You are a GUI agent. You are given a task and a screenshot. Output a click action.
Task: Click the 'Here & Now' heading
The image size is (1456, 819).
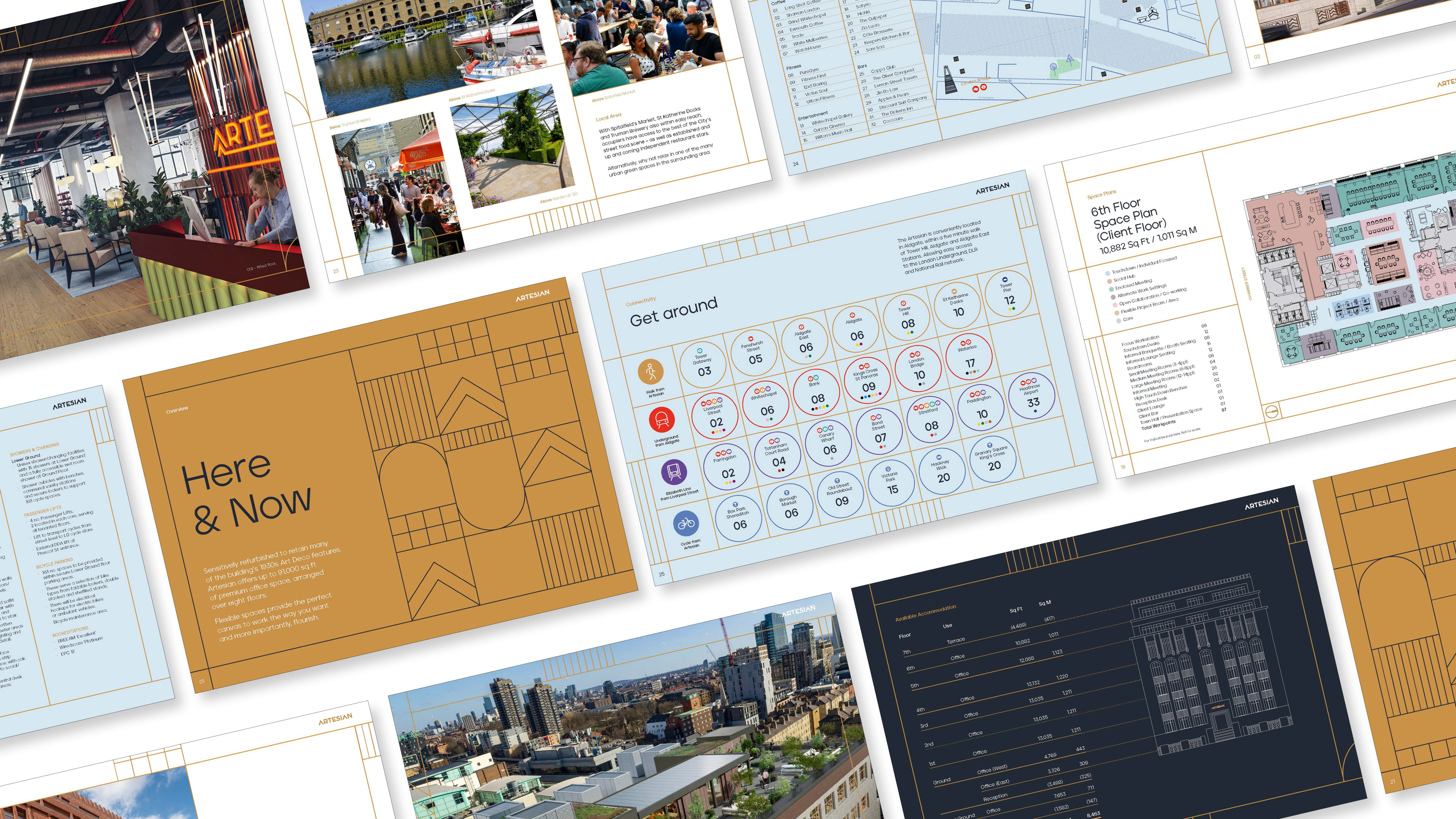[x=246, y=493]
